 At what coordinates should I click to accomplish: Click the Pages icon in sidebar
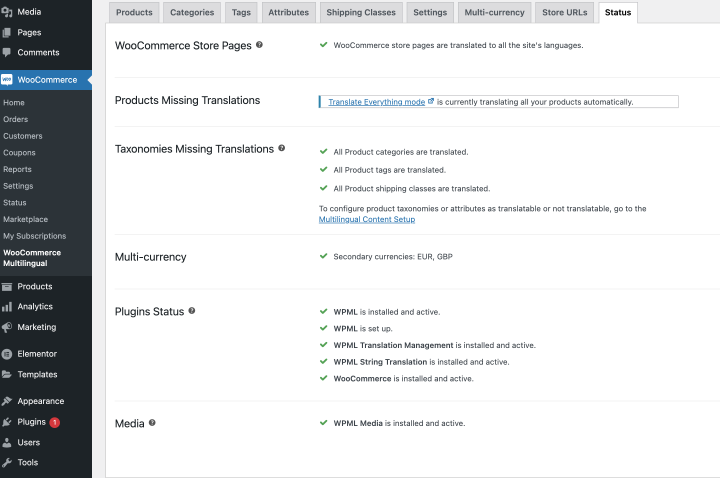point(6,33)
